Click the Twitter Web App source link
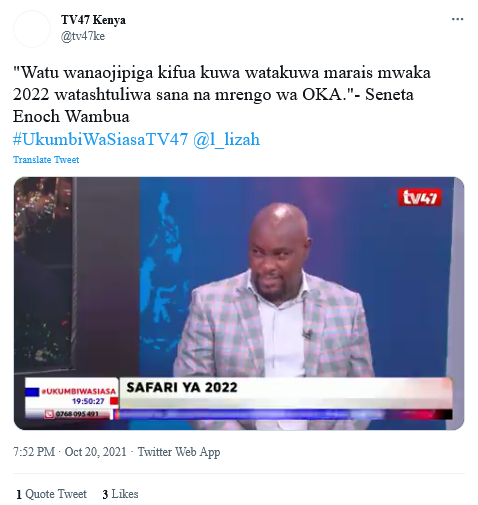This screenshot has width=478, height=505. (179, 452)
